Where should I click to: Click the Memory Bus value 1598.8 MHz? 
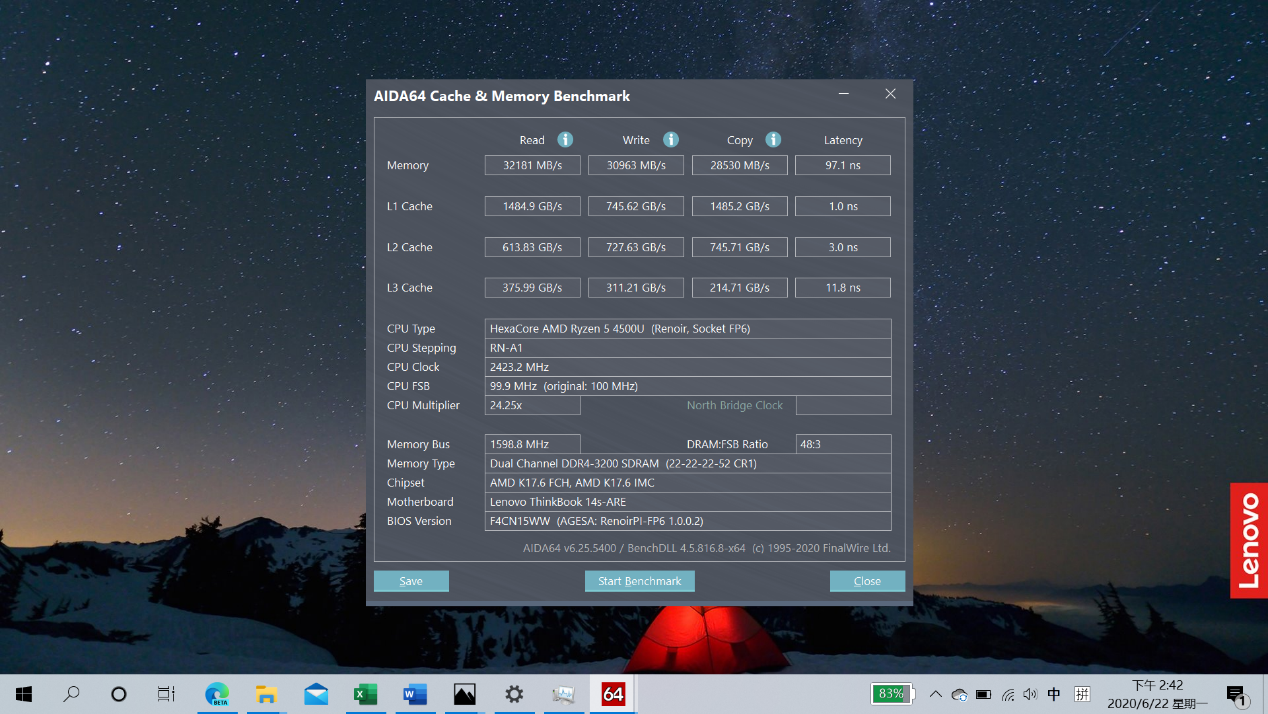click(533, 444)
